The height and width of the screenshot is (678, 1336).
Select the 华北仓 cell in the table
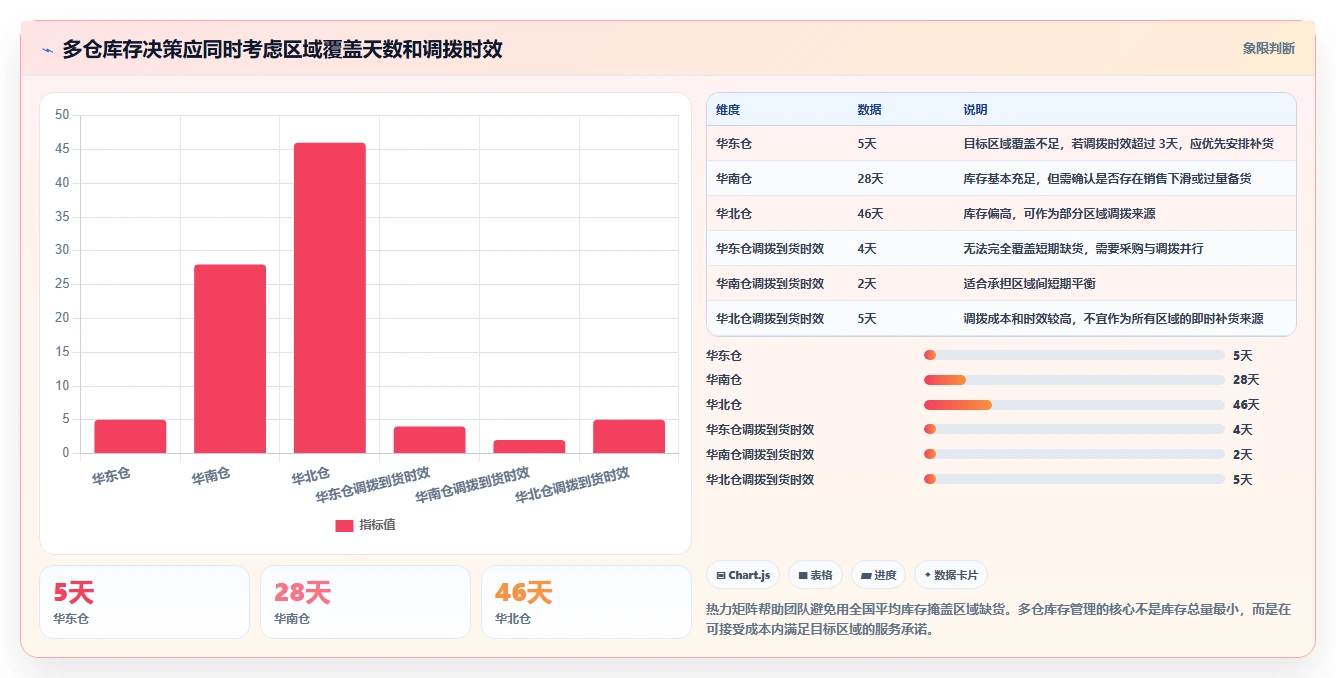(734, 214)
